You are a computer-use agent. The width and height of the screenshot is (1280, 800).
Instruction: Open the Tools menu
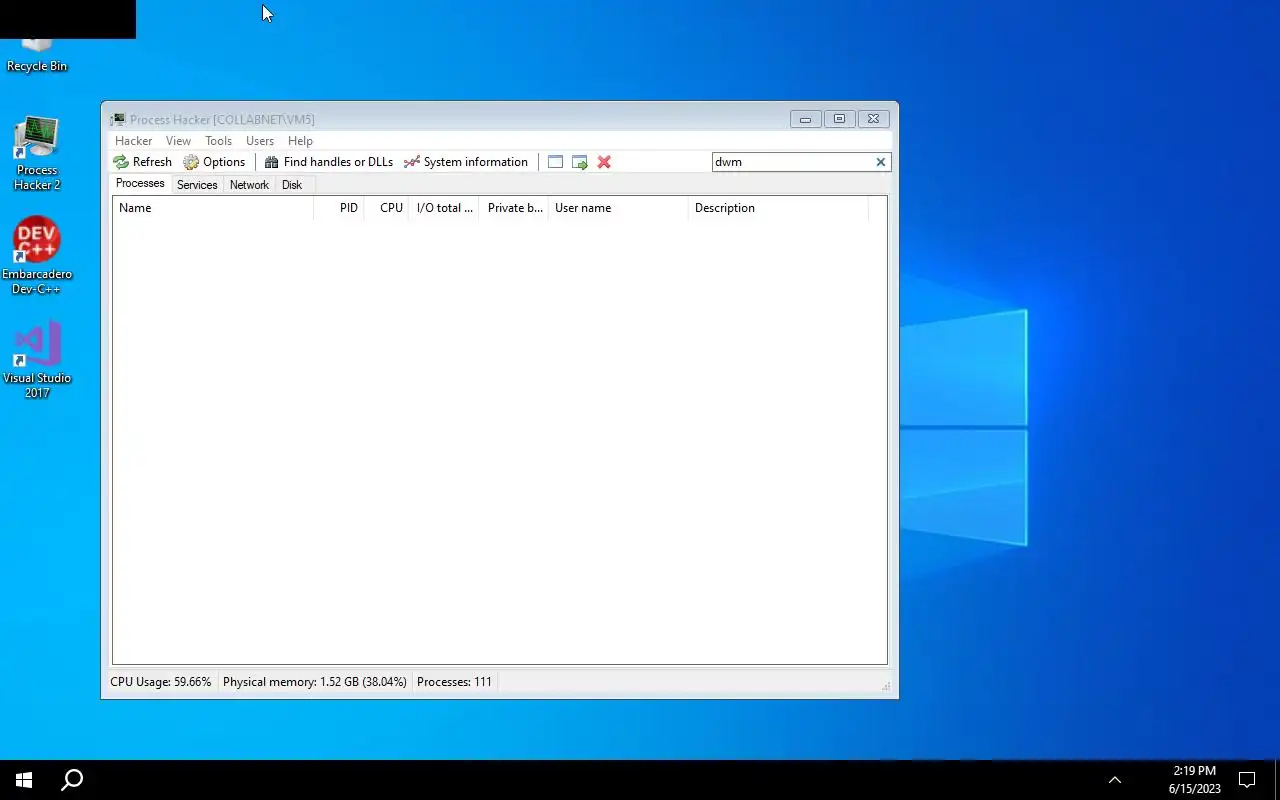[218, 141]
